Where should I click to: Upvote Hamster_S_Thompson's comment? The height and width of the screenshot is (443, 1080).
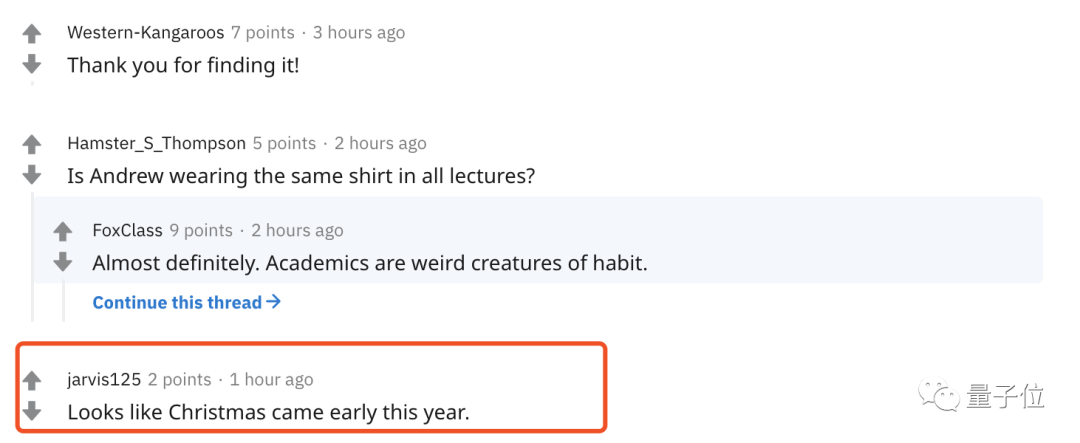pyautogui.click(x=32, y=144)
